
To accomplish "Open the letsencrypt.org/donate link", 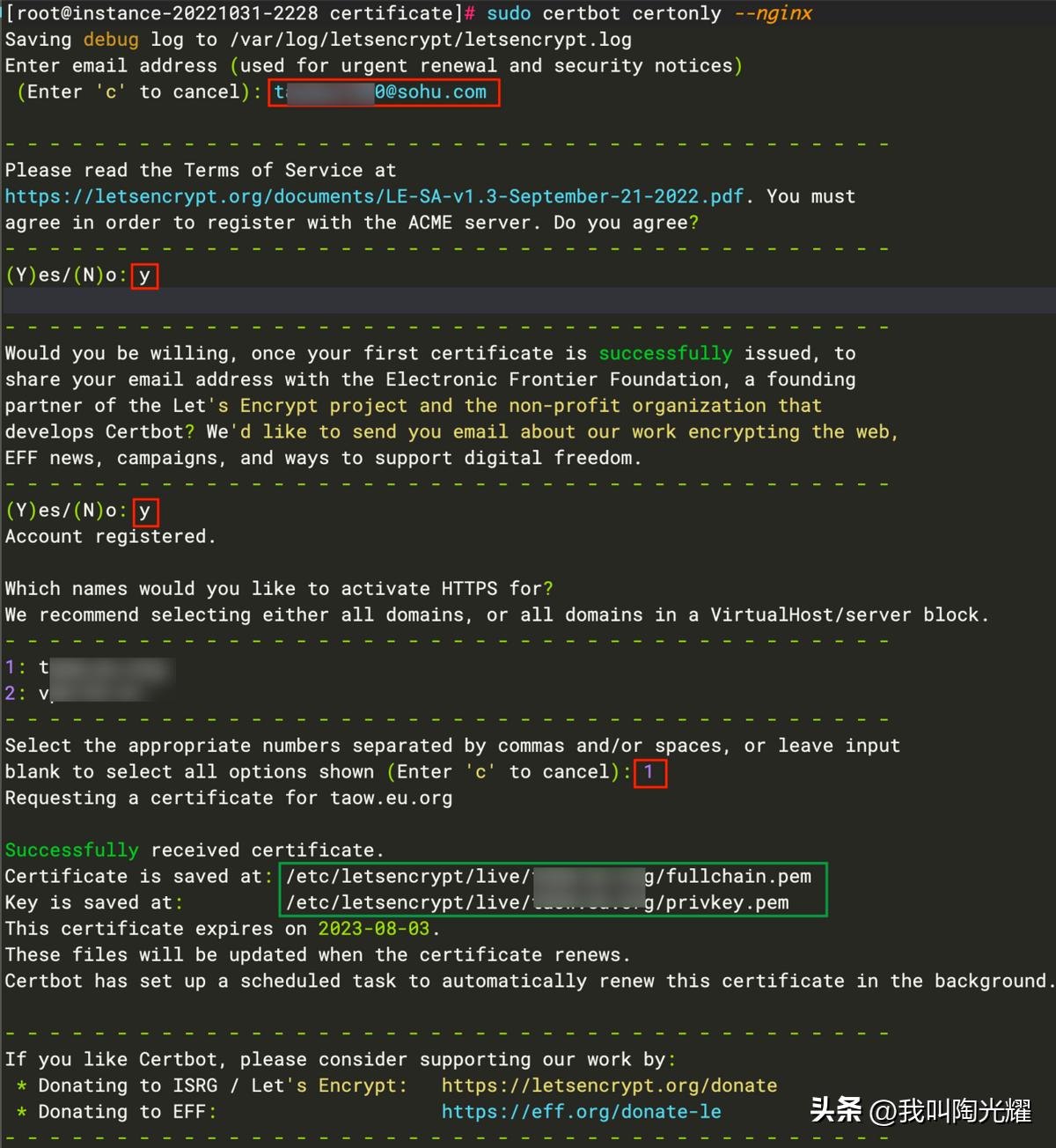I will point(609,1085).
